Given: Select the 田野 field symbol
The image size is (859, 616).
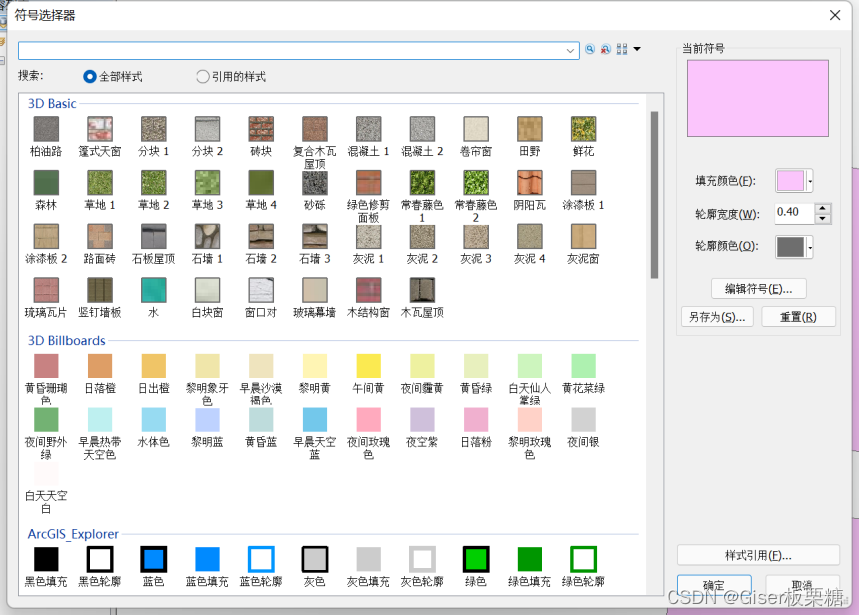Looking at the screenshot, I should [x=530, y=129].
